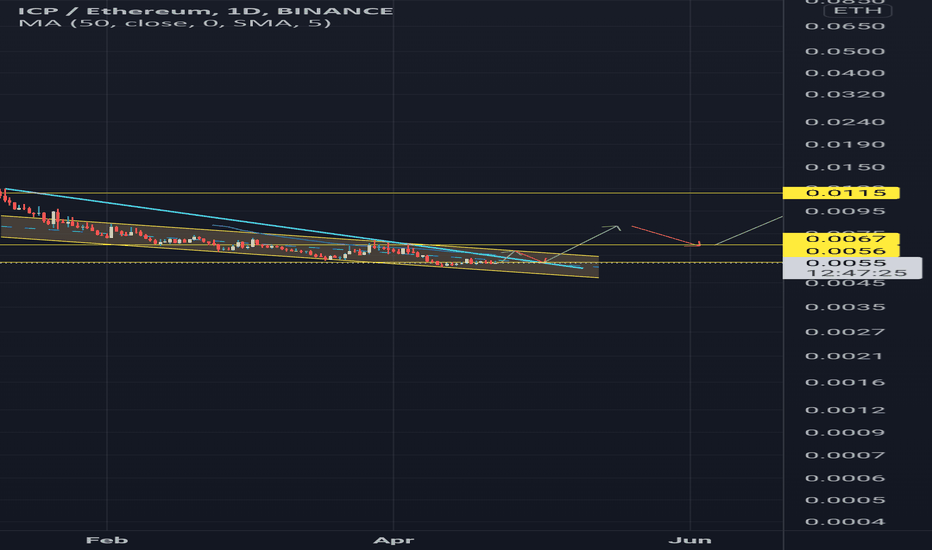The image size is (932, 550).
Task: Click the 0.0650 price scale value
Action: point(845,26)
